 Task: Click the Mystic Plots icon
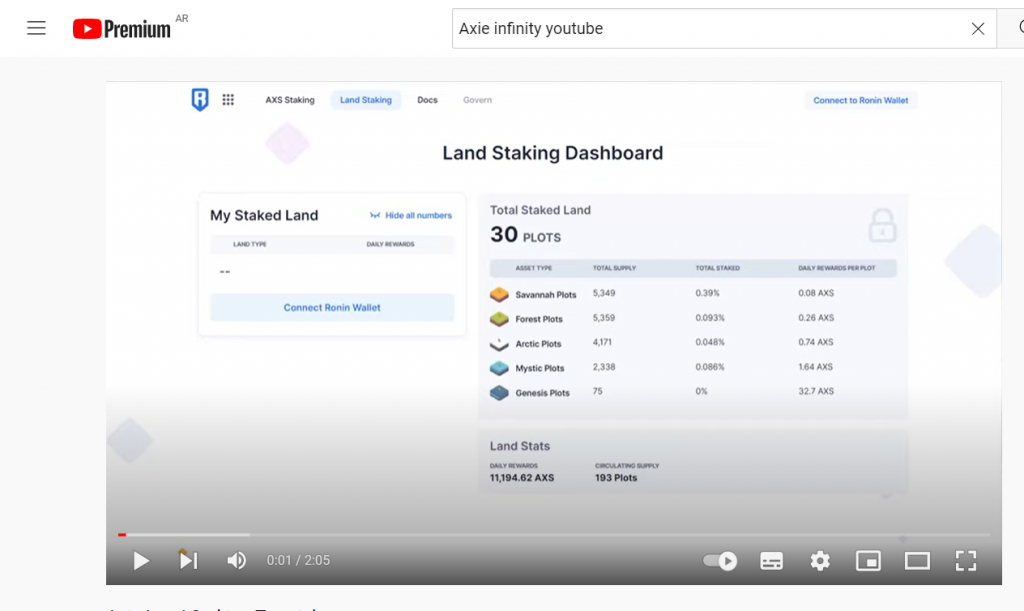point(499,368)
